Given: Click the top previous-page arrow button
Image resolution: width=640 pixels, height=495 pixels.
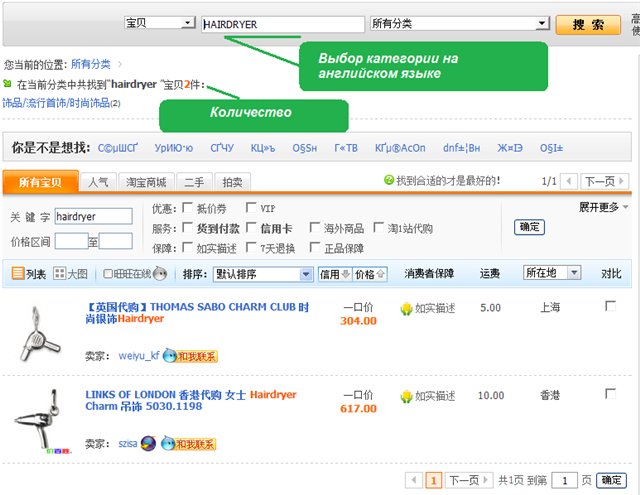Looking at the screenshot, I should [x=569, y=181].
